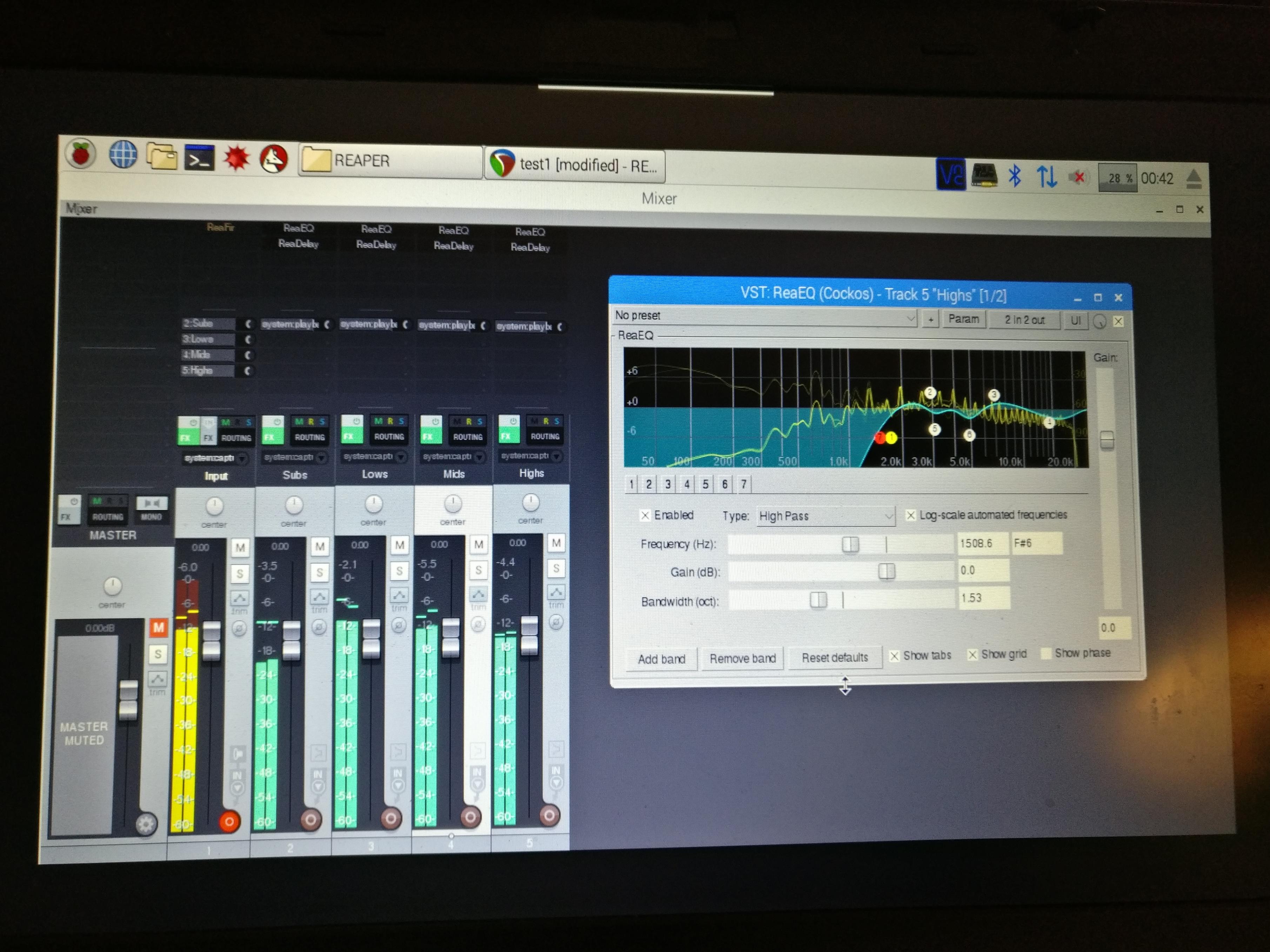Mute the Input track

coord(240,547)
